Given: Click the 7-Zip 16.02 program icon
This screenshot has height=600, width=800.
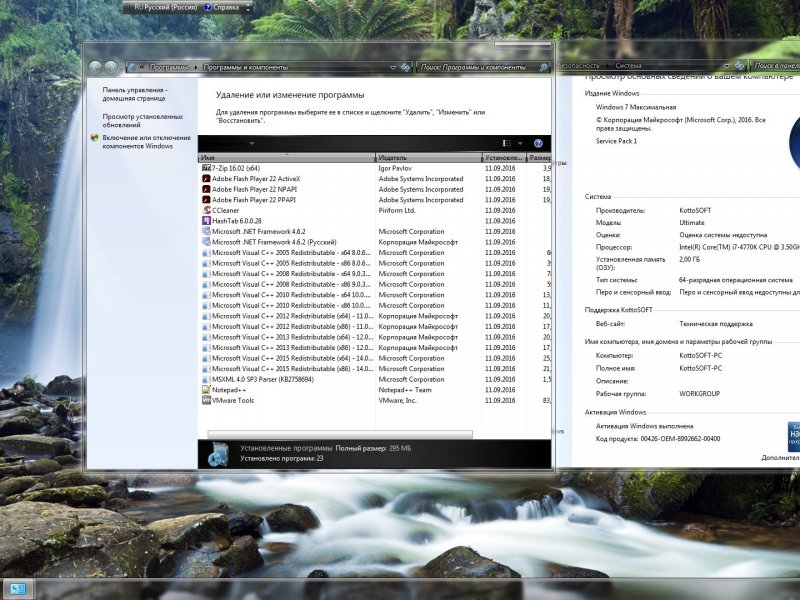Looking at the screenshot, I should pos(206,168).
